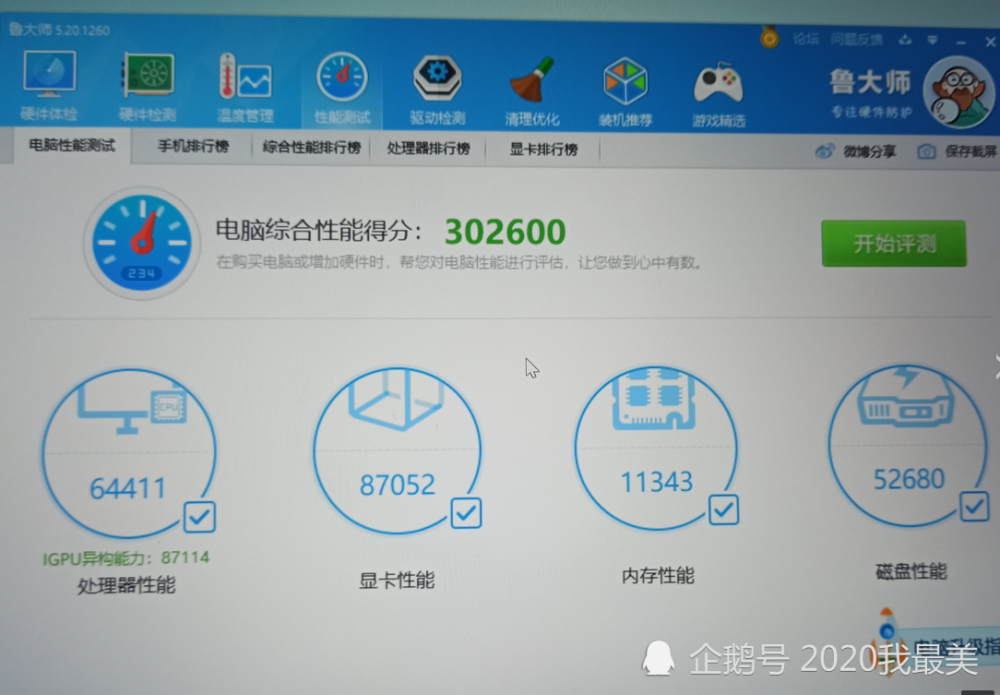Click the disk score 52680
Screen dimensions: 1000x695
click(x=908, y=479)
